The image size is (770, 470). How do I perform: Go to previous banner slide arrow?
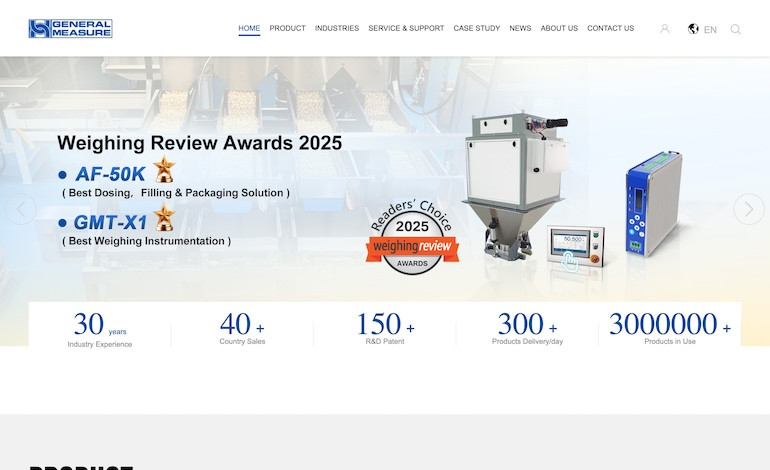pyautogui.click(x=21, y=209)
